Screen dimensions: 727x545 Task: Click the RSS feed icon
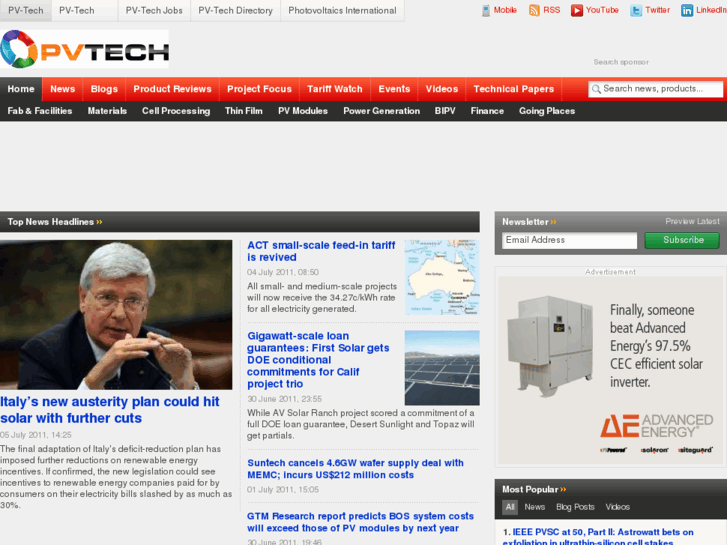(x=534, y=10)
